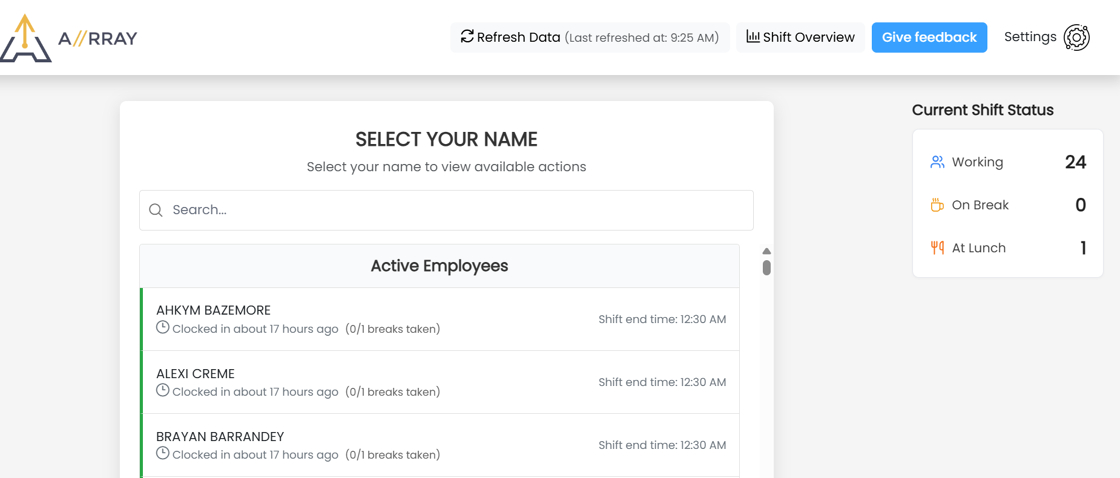Image resolution: width=1120 pixels, height=478 pixels.
Task: Click clocked-in text under ALEXI CREME
Action: [255, 392]
